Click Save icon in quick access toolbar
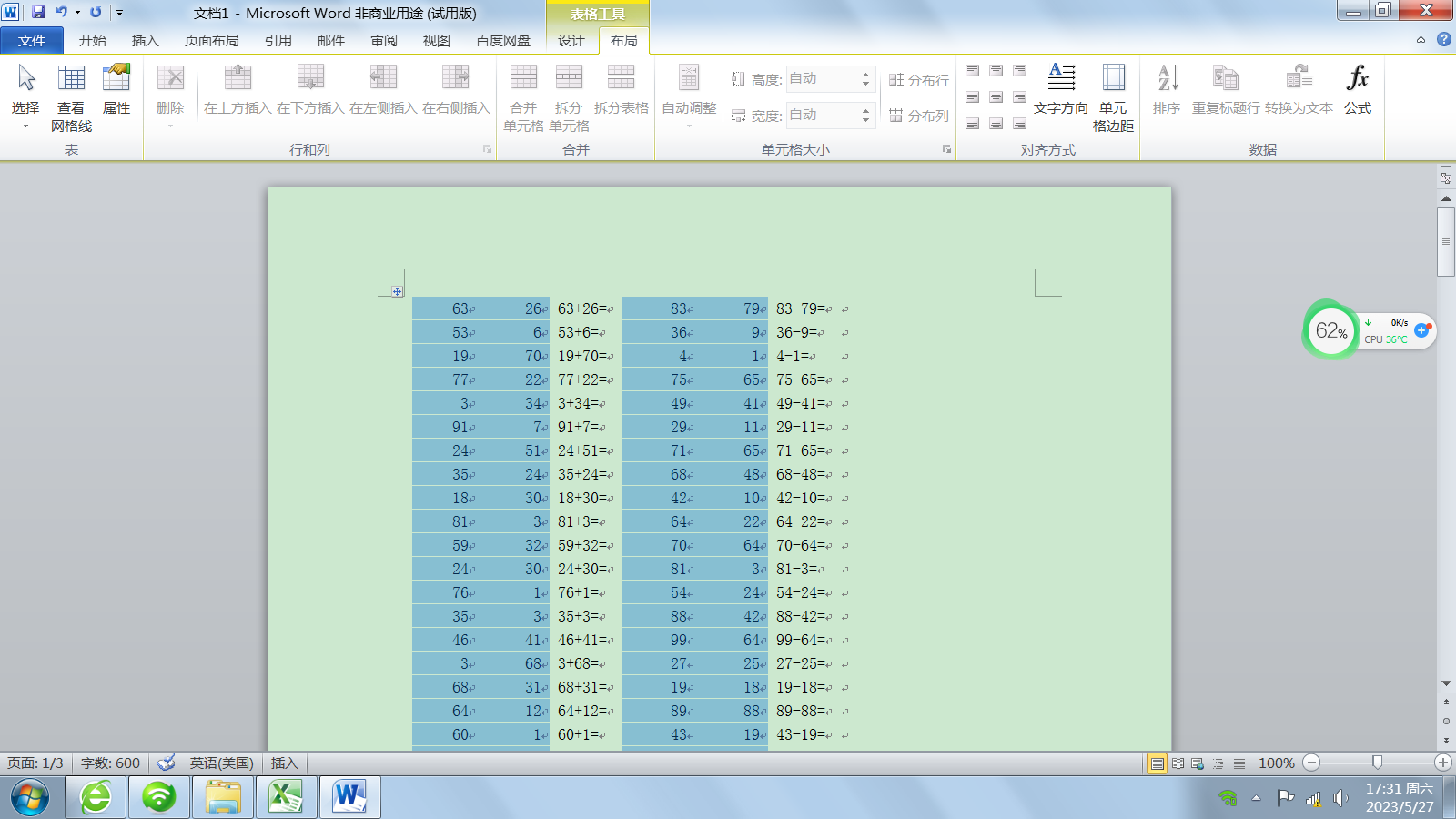 point(38,13)
